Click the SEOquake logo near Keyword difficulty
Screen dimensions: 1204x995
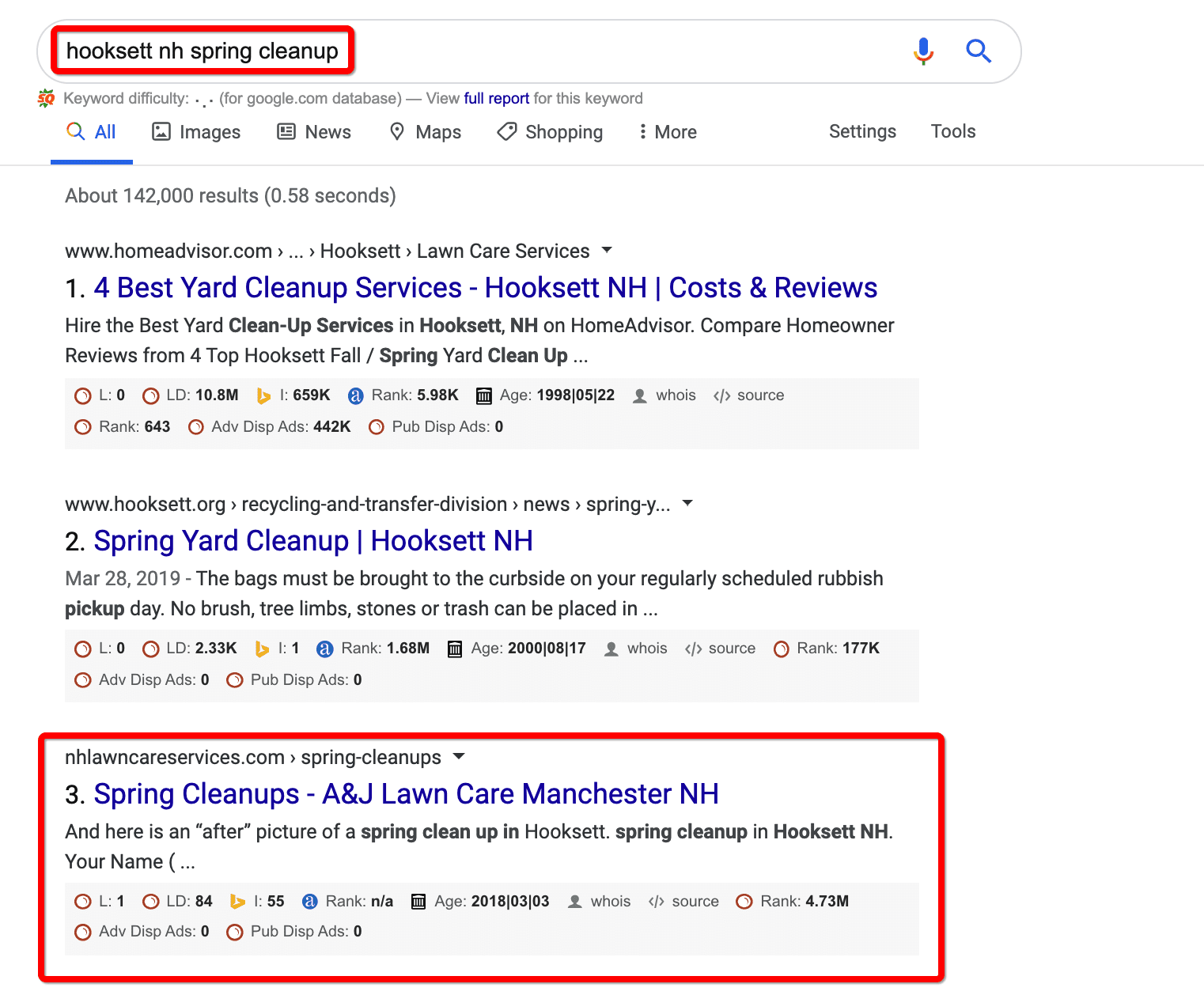click(47, 98)
